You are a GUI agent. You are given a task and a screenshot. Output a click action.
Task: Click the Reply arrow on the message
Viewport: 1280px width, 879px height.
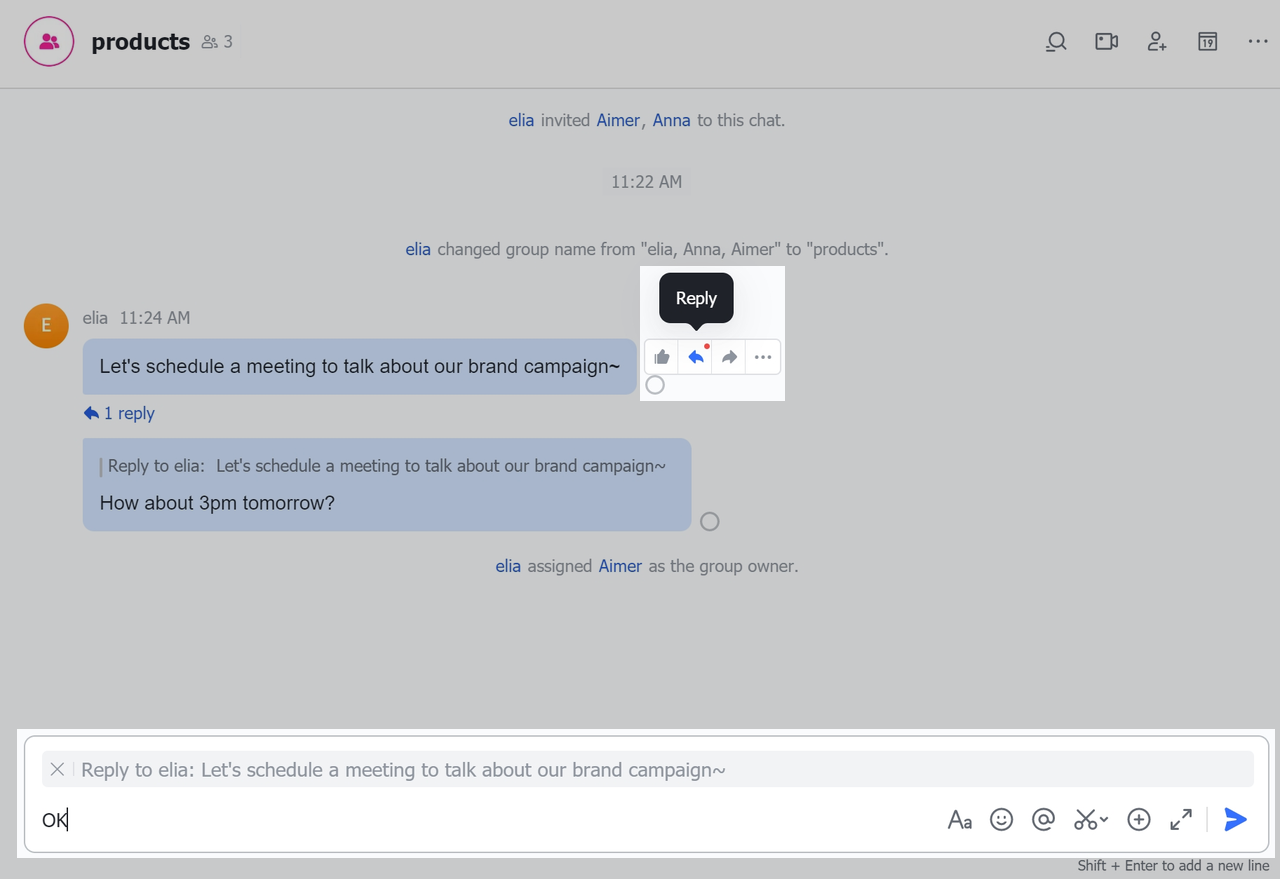click(696, 357)
